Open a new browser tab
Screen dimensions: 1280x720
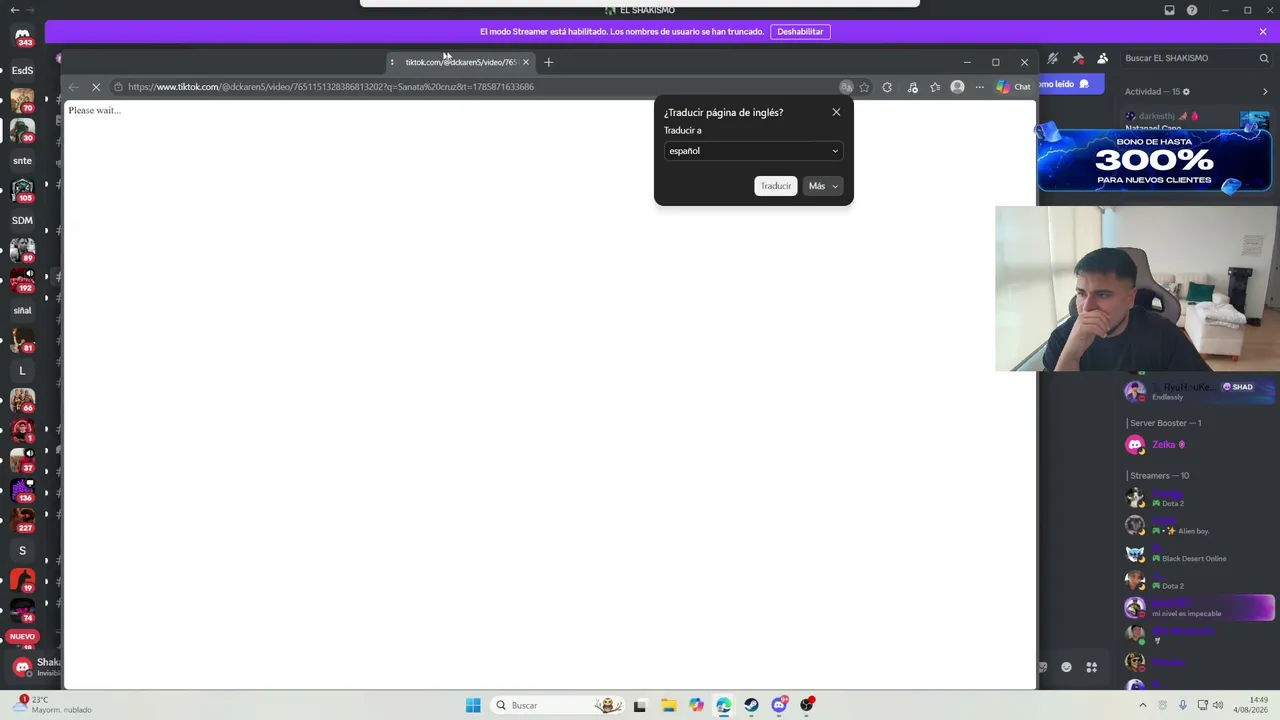click(x=548, y=62)
